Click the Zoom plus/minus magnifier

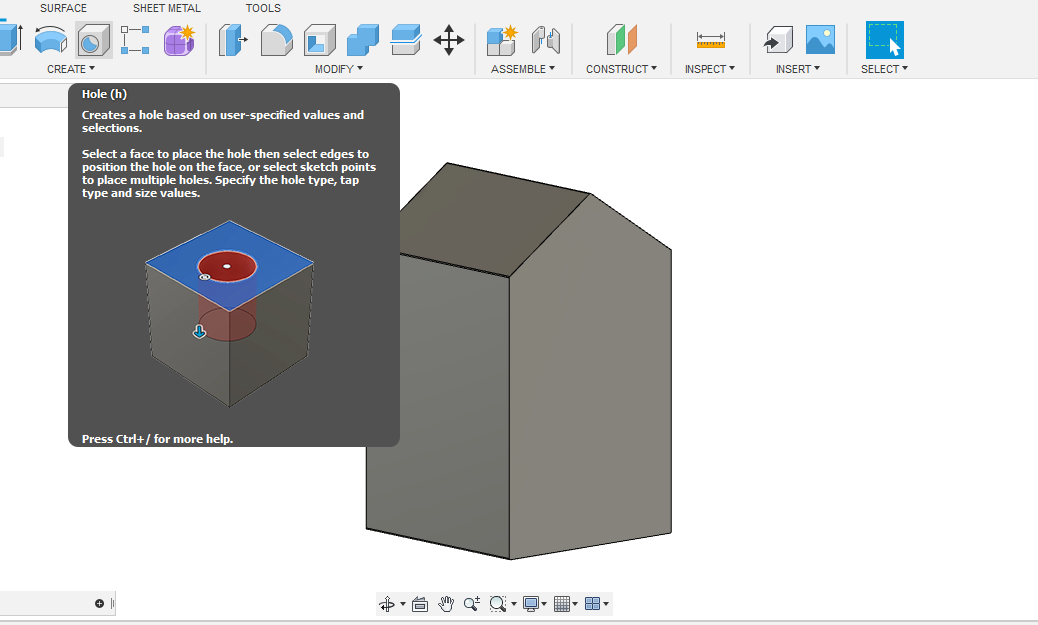point(471,604)
